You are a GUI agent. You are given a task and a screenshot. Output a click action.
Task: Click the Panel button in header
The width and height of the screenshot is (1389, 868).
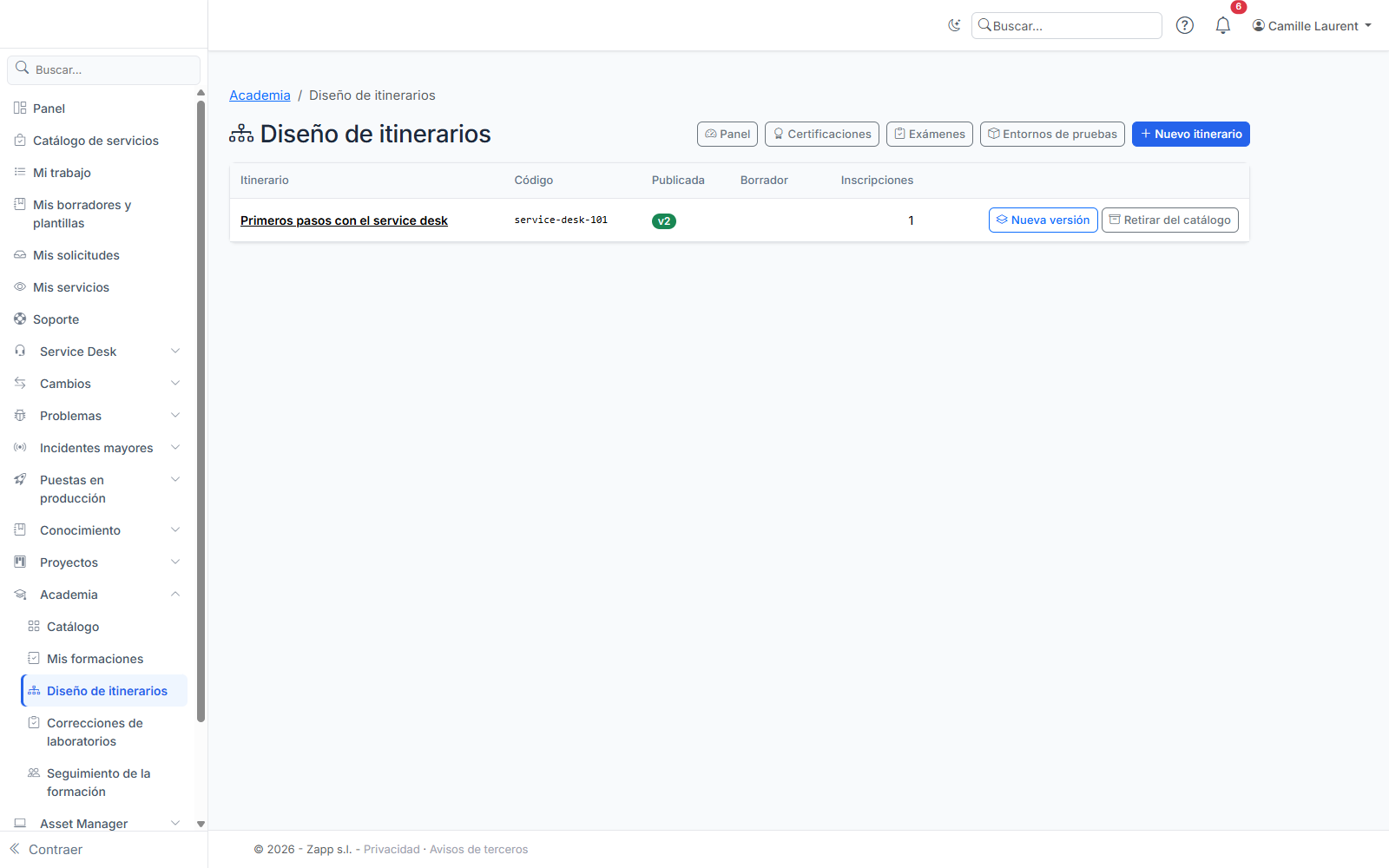click(x=727, y=134)
